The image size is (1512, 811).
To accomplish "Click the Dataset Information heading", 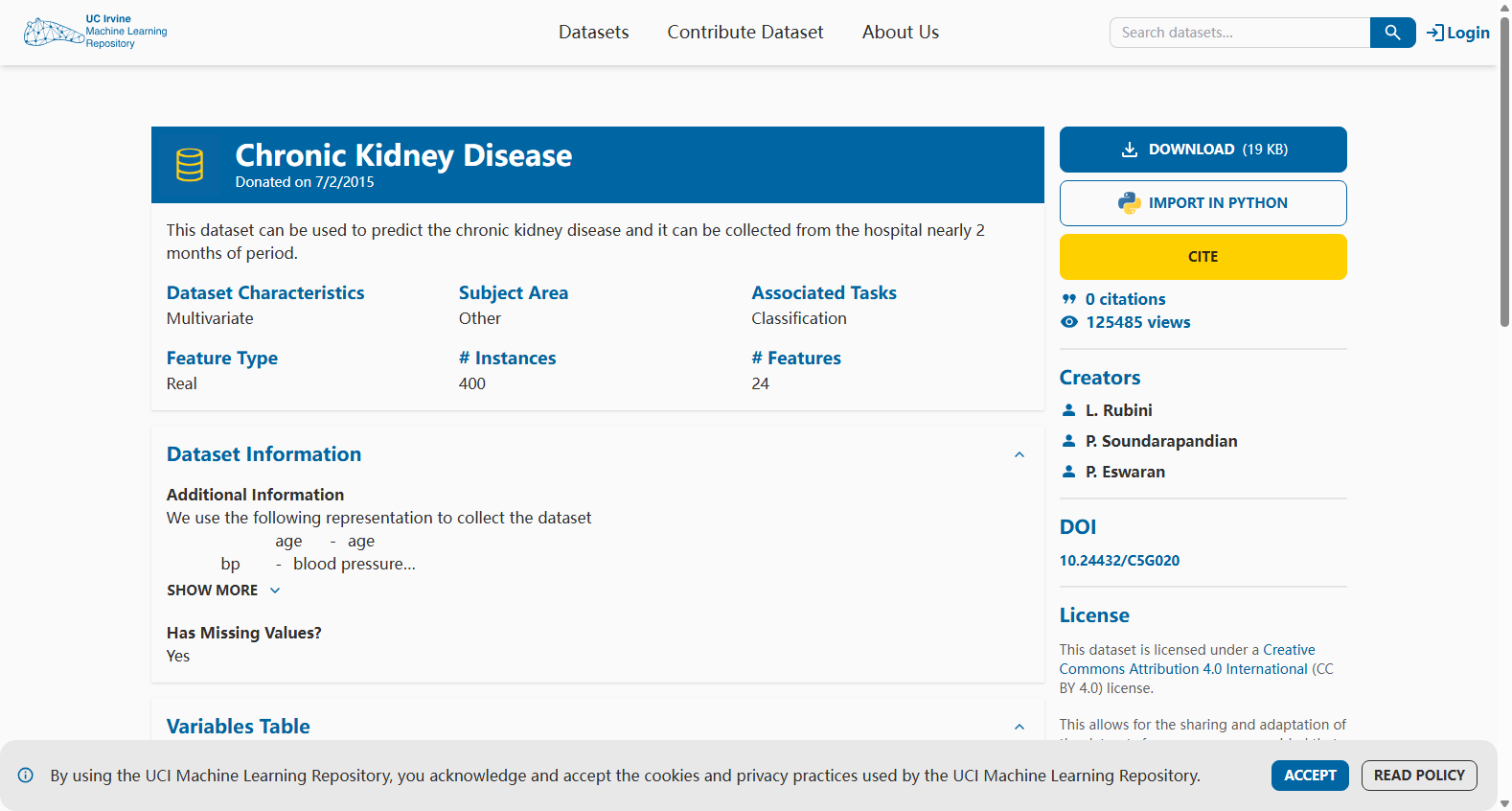I will pyautogui.click(x=263, y=454).
